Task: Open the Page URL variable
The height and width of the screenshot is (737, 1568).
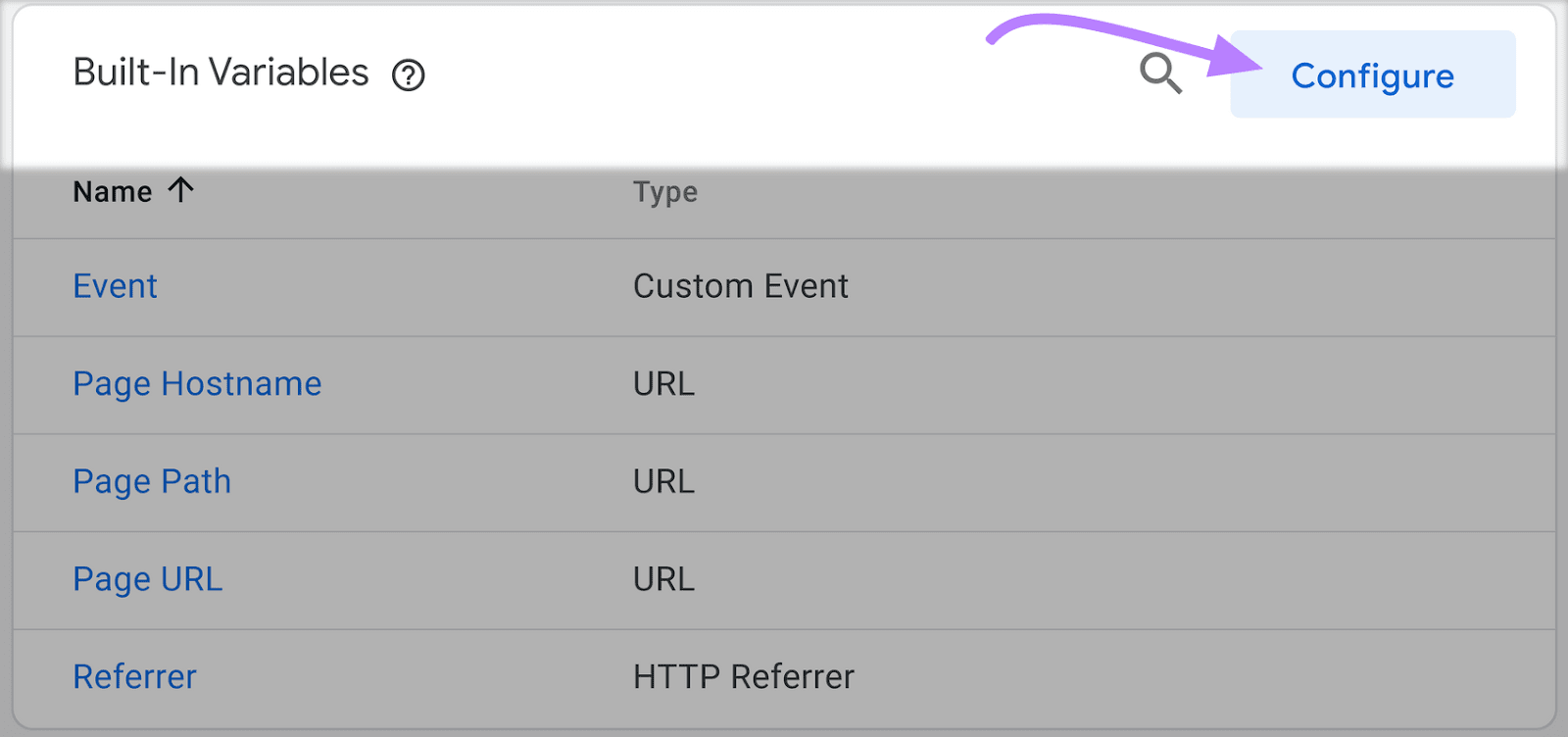Action: (147, 579)
